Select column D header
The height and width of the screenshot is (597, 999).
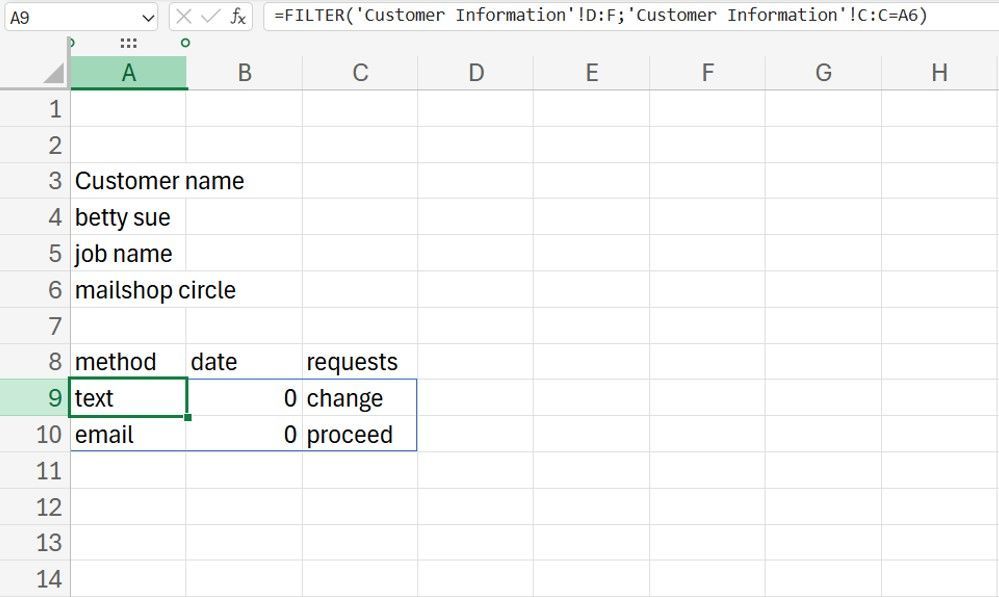pos(476,73)
